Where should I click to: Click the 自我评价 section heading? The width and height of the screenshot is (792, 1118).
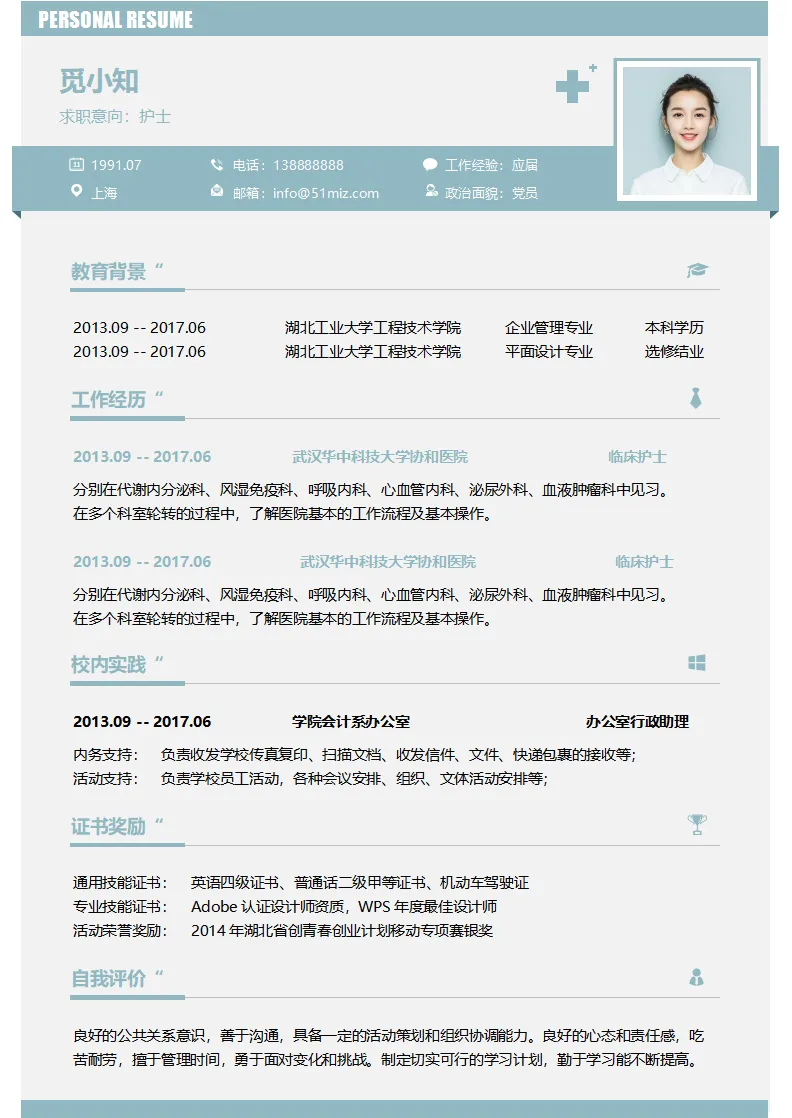point(108,978)
